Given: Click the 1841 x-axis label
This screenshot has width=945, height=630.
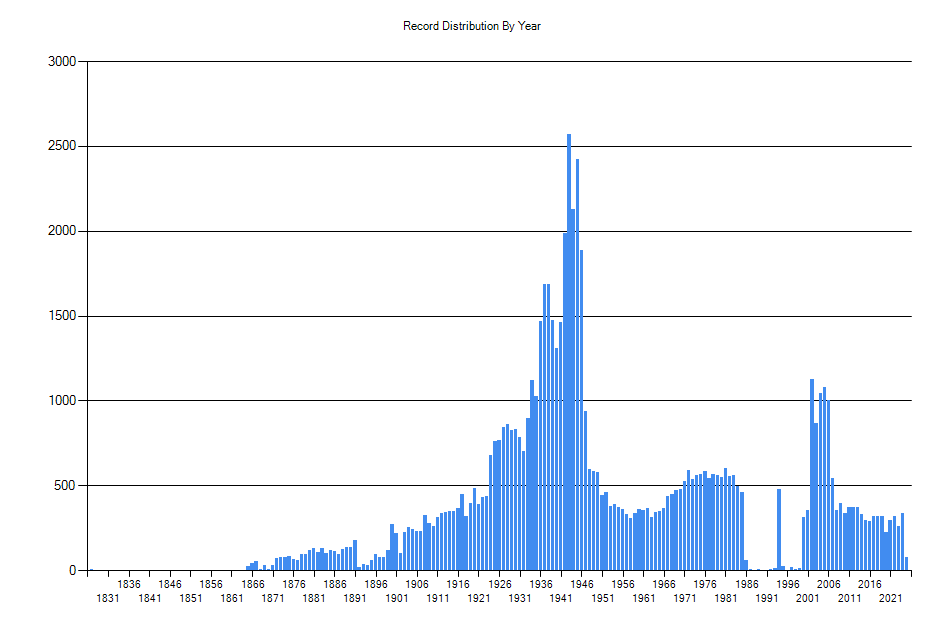Looking at the screenshot, I should point(149,598).
